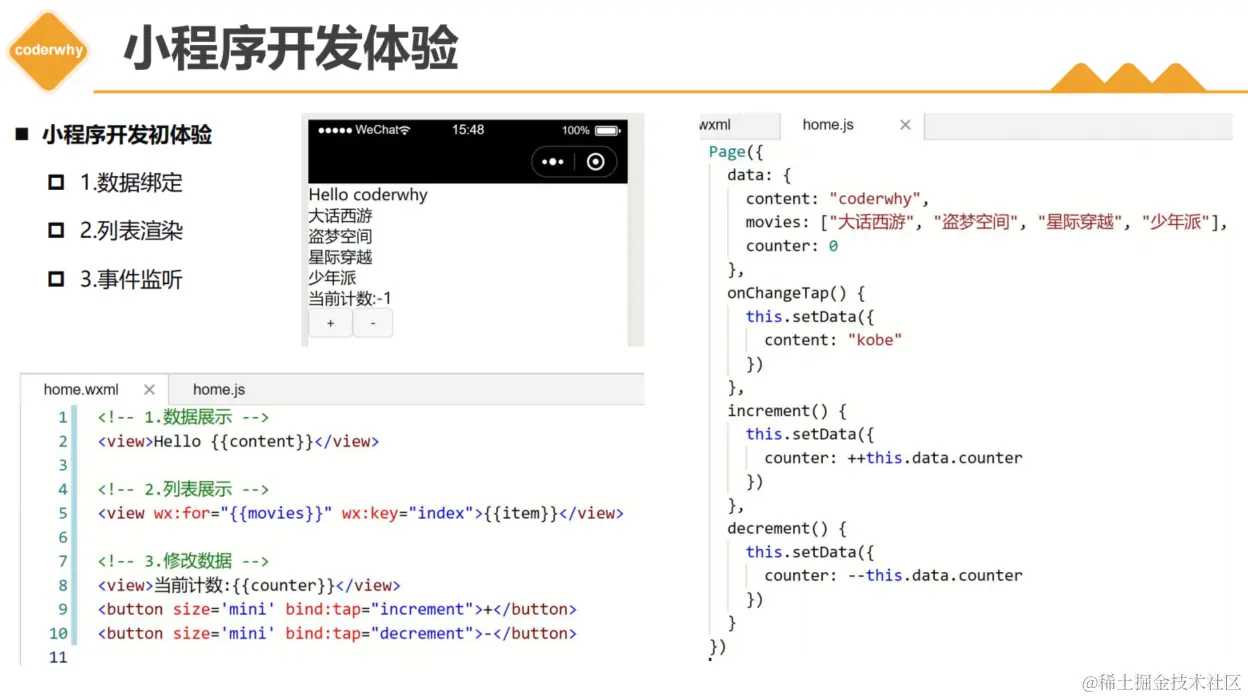Click line number 1 in wxml gutter

(62, 417)
